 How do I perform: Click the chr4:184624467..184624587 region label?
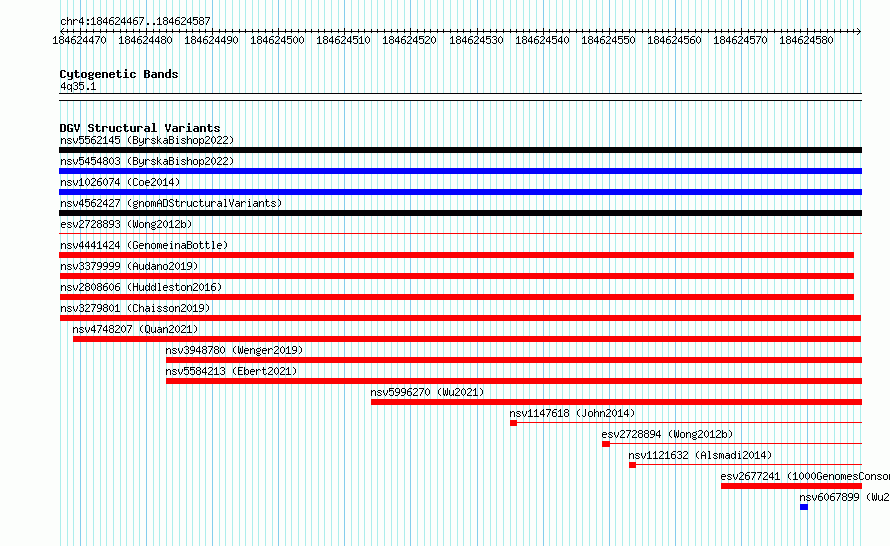coord(135,21)
